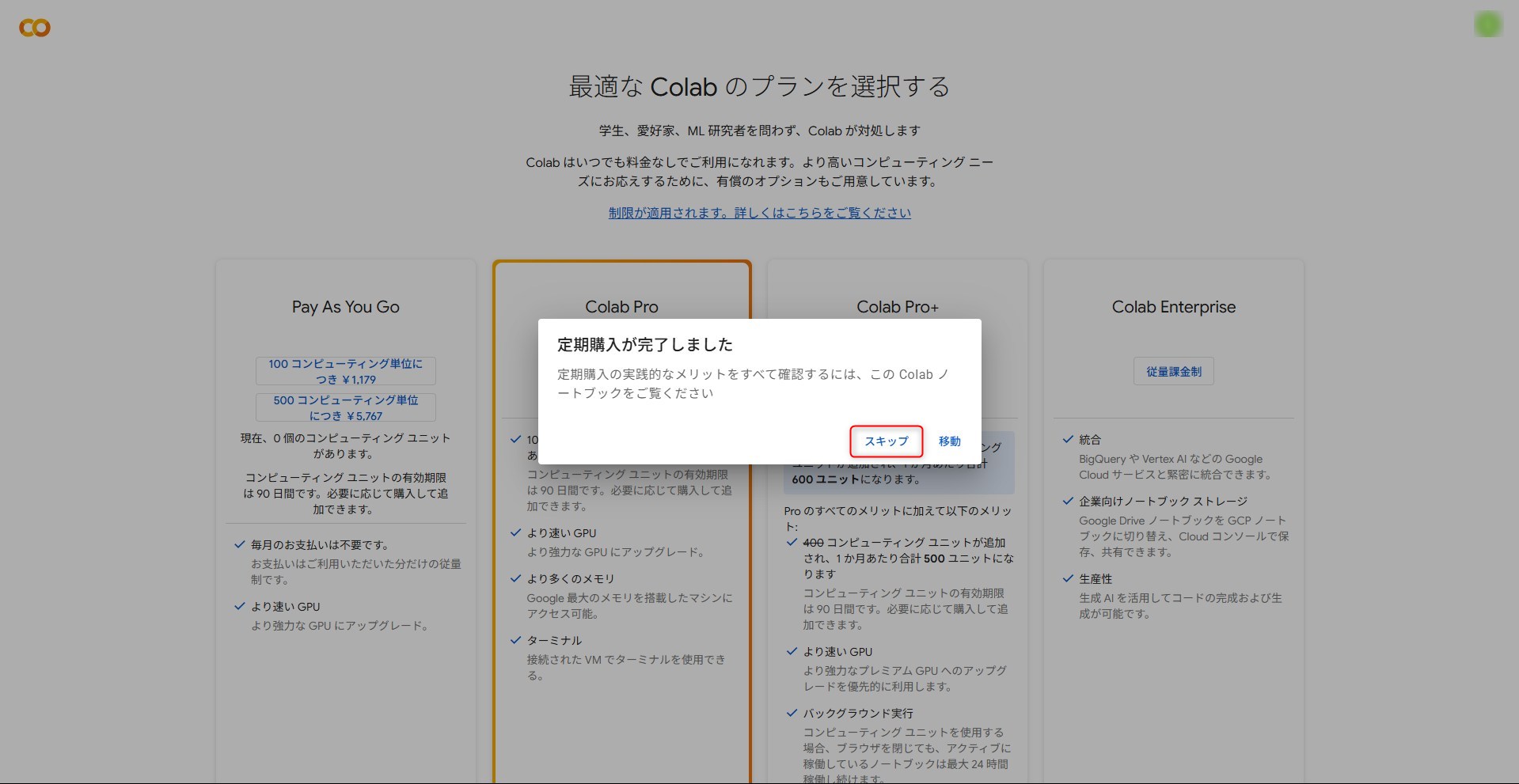
Task: Click the checkmark beside ターミナル
Action: click(x=516, y=640)
